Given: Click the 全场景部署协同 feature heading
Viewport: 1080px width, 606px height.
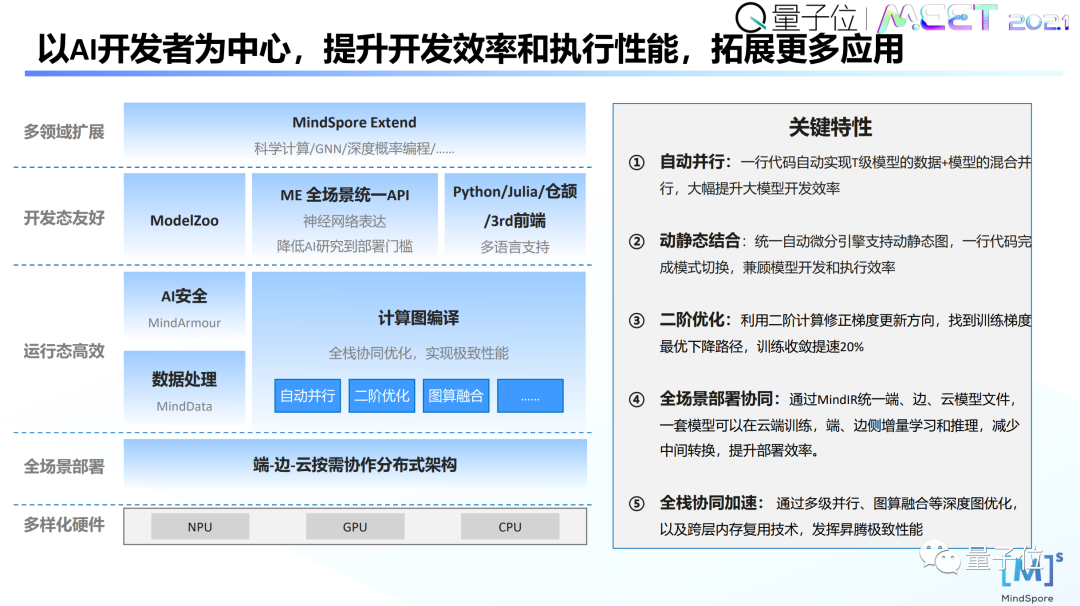Looking at the screenshot, I should click(719, 399).
